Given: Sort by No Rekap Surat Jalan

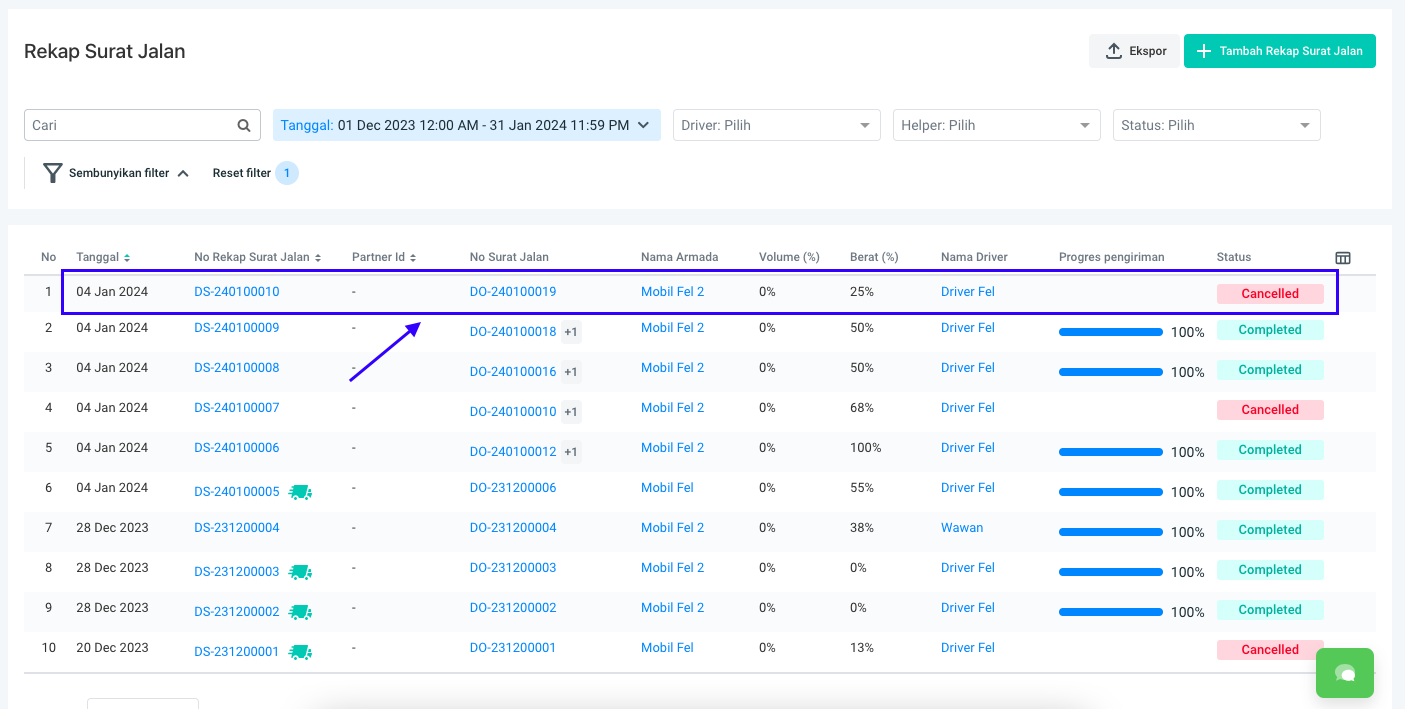Looking at the screenshot, I should click(318, 258).
